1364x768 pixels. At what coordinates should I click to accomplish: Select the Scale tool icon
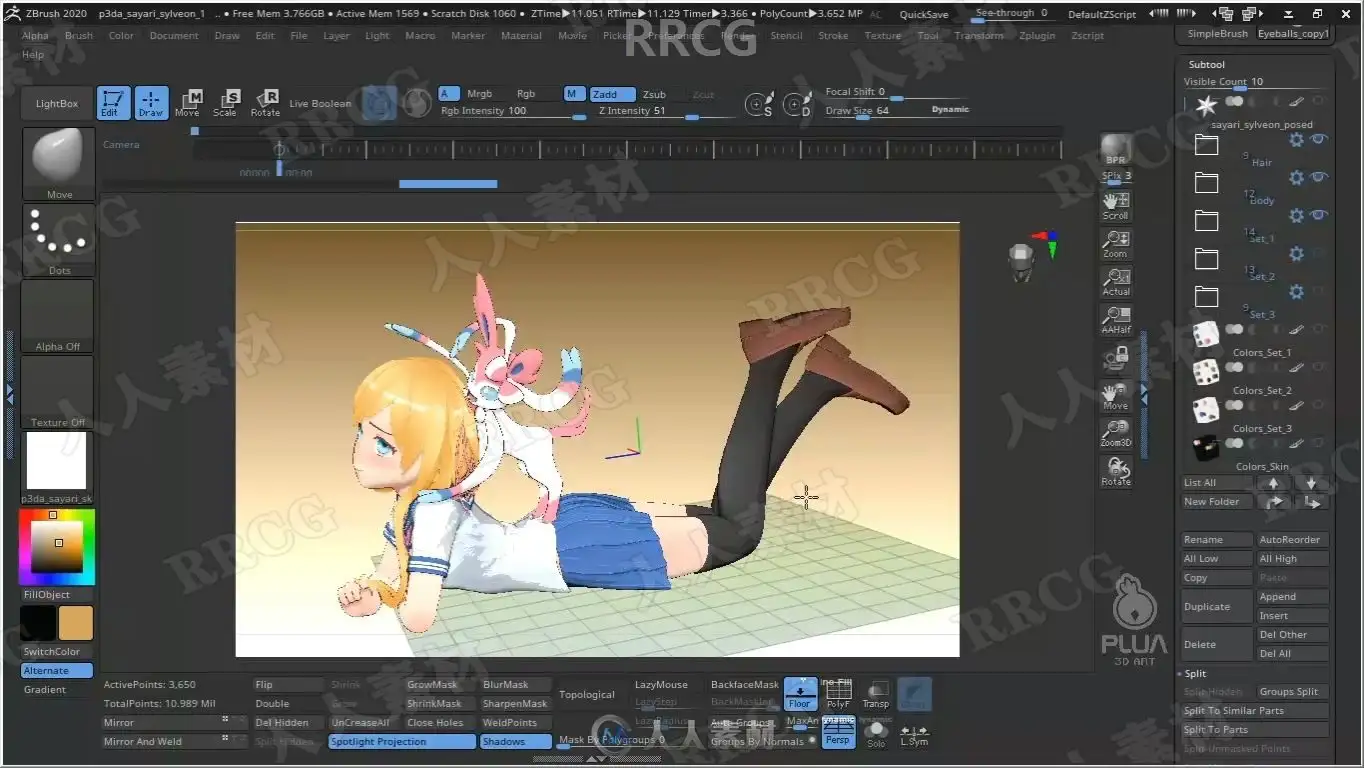click(226, 103)
